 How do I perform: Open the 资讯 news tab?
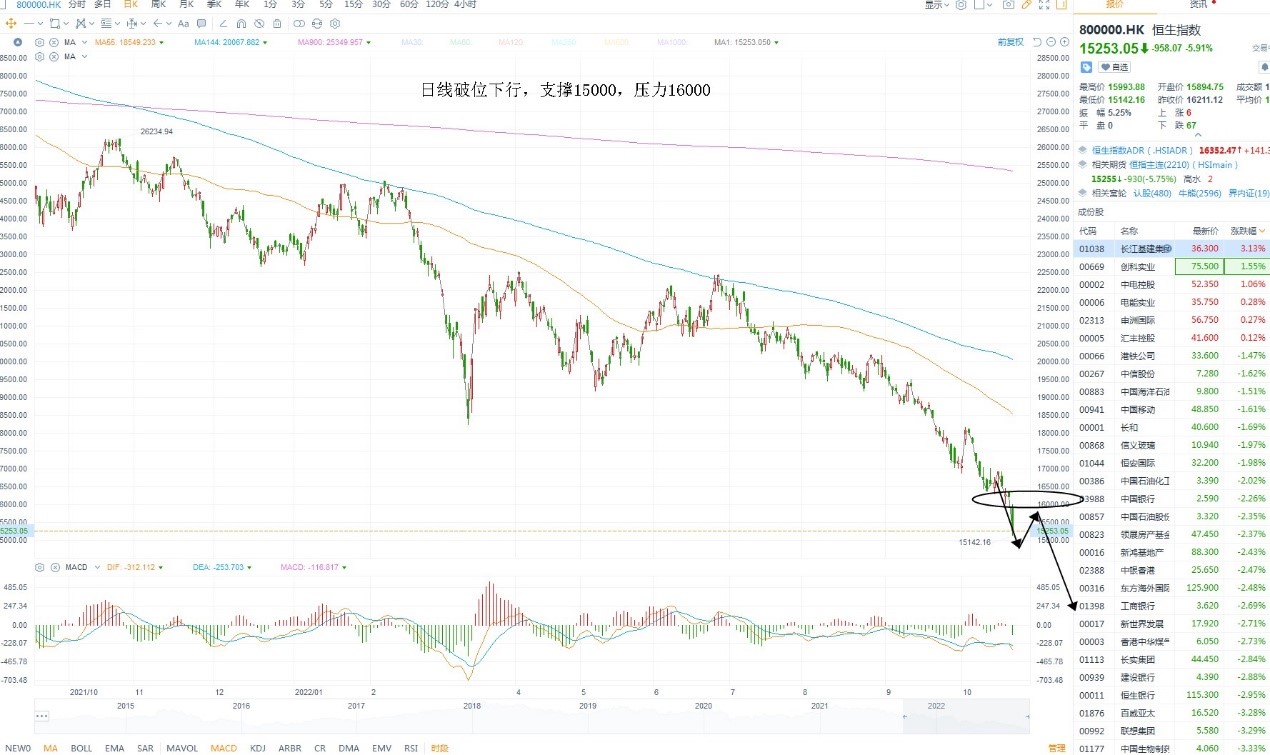1199,5
